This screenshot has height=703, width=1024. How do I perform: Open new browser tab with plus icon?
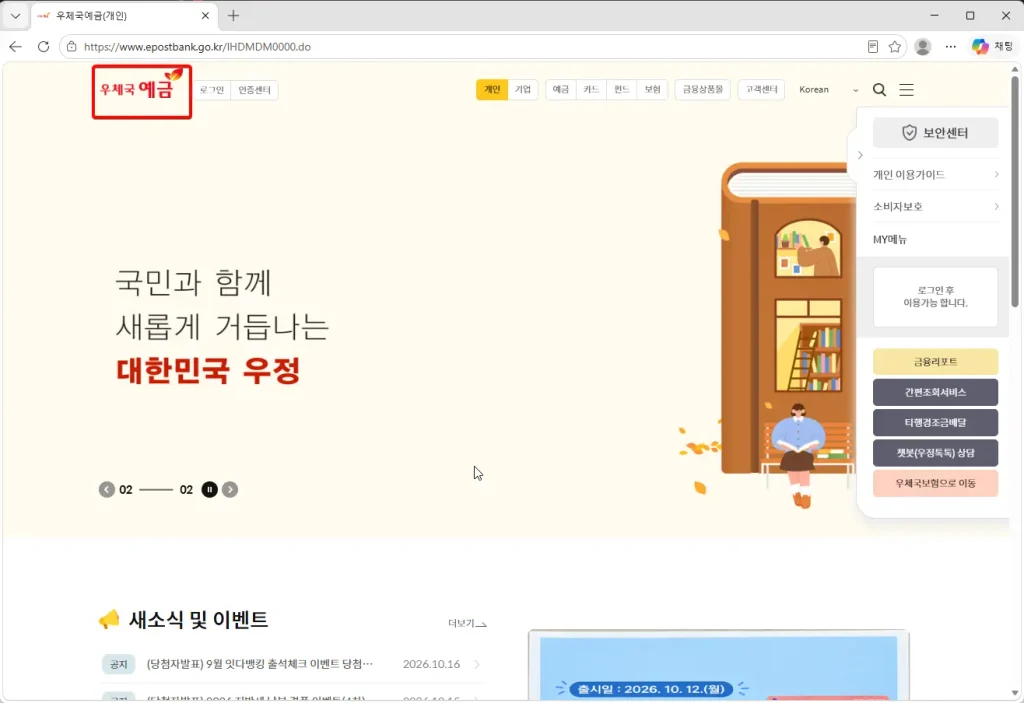coord(233,16)
